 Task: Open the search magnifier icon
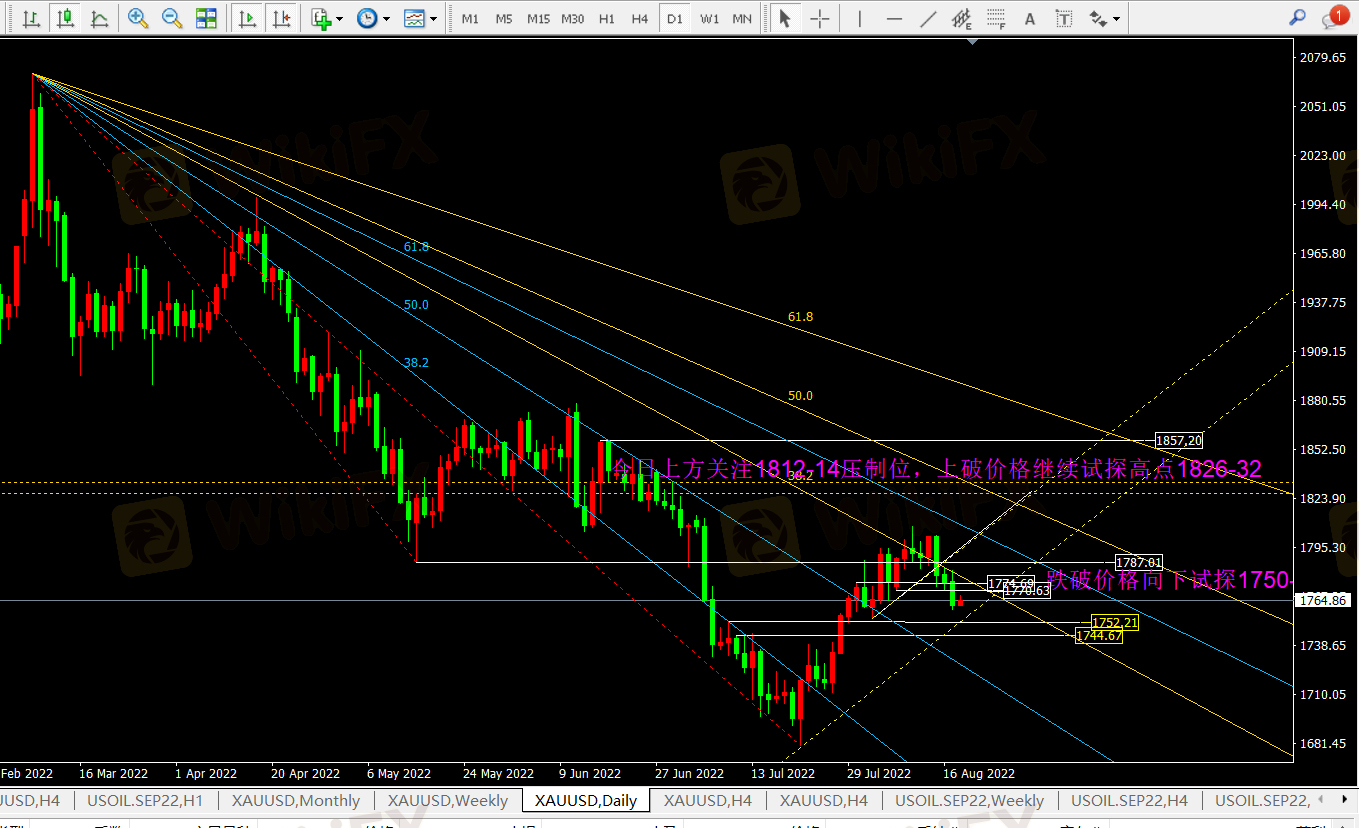coord(1297,17)
